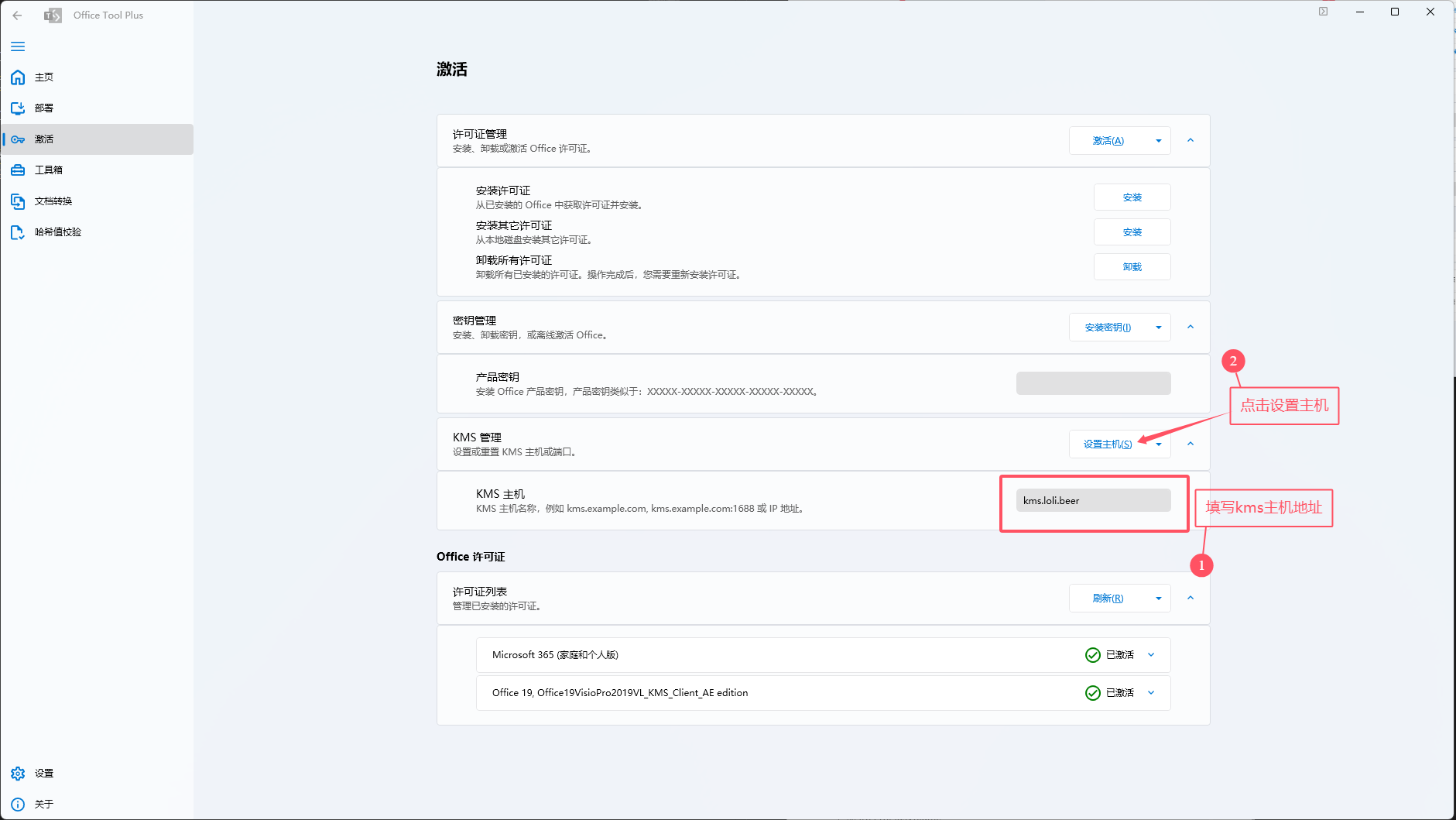Viewport: 1456px width, 820px height.
Task: Open the 工具箱 page
Action: 98,170
